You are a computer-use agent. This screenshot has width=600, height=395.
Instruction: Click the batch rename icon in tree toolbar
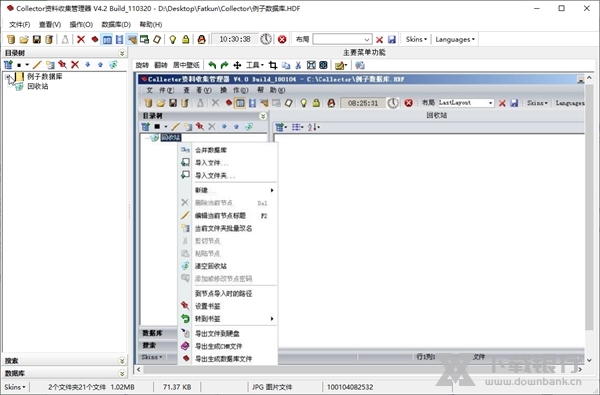[x=50, y=65]
